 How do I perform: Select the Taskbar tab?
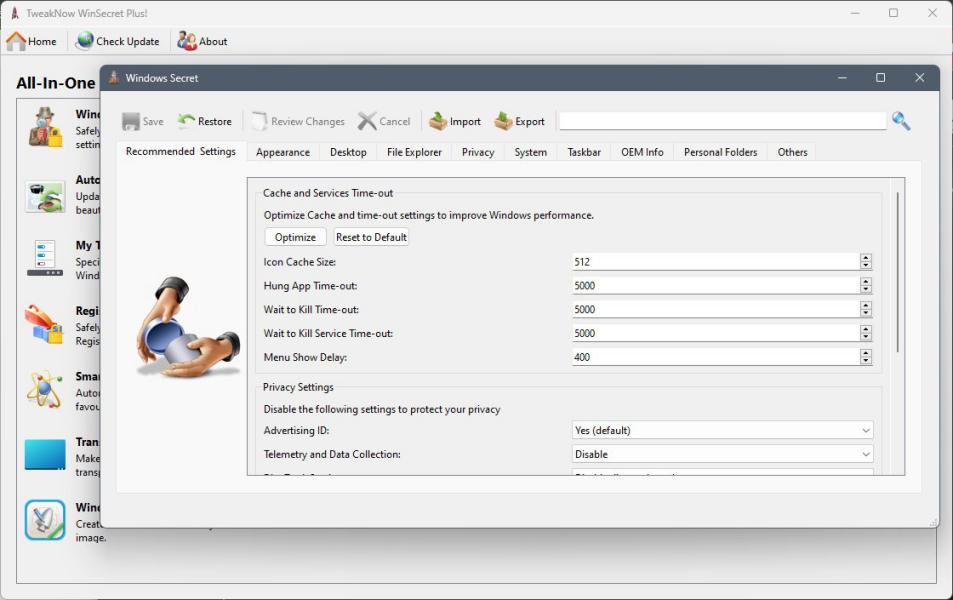[x=584, y=152]
